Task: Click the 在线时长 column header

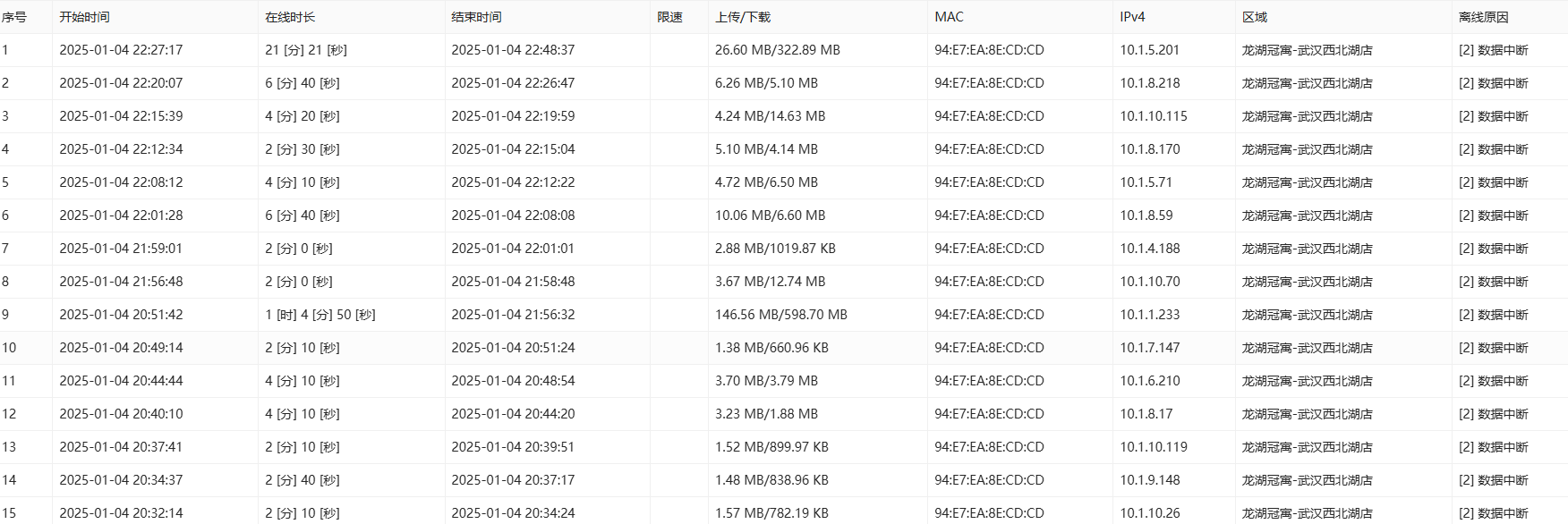Action: tap(290, 17)
